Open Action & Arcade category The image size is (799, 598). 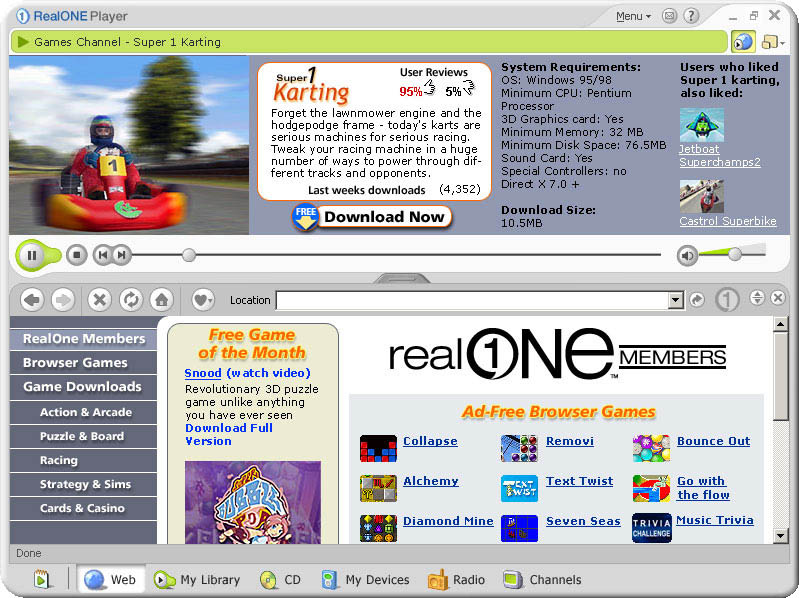tap(83, 412)
